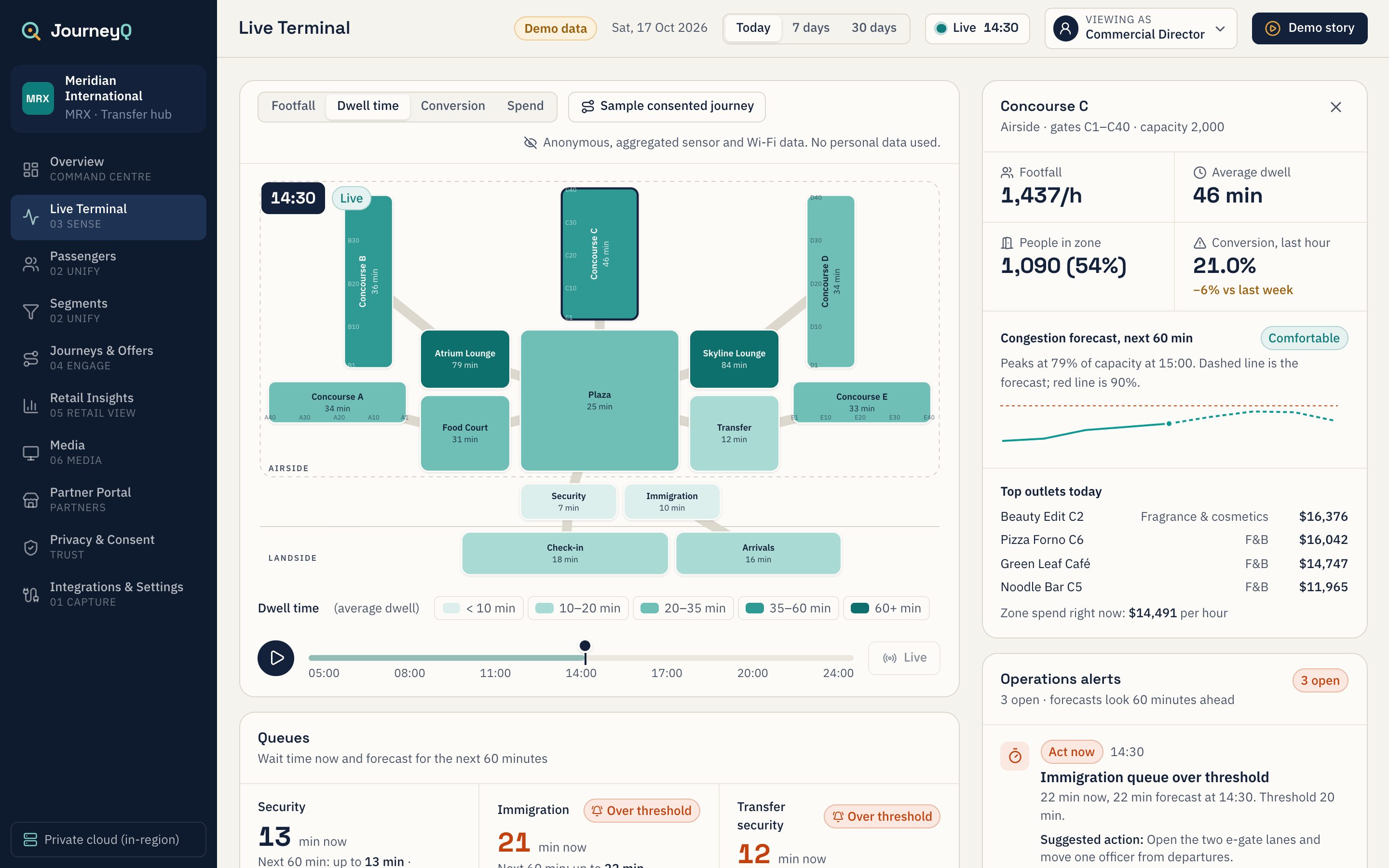Viewport: 1389px width, 868px height.
Task: Click the Private cloud (in-region) button
Action: coord(109,839)
